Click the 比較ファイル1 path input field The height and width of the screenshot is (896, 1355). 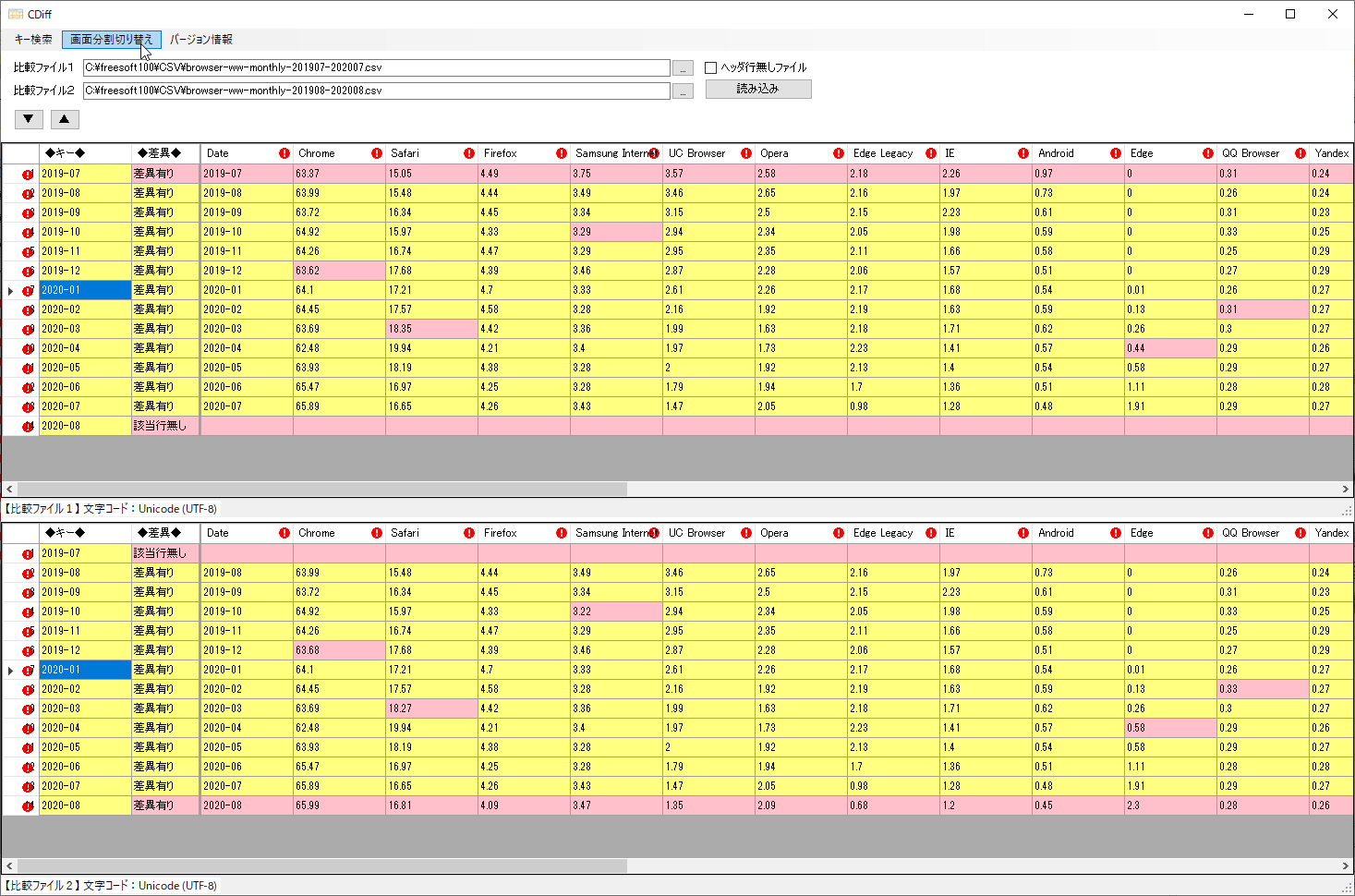(x=376, y=67)
